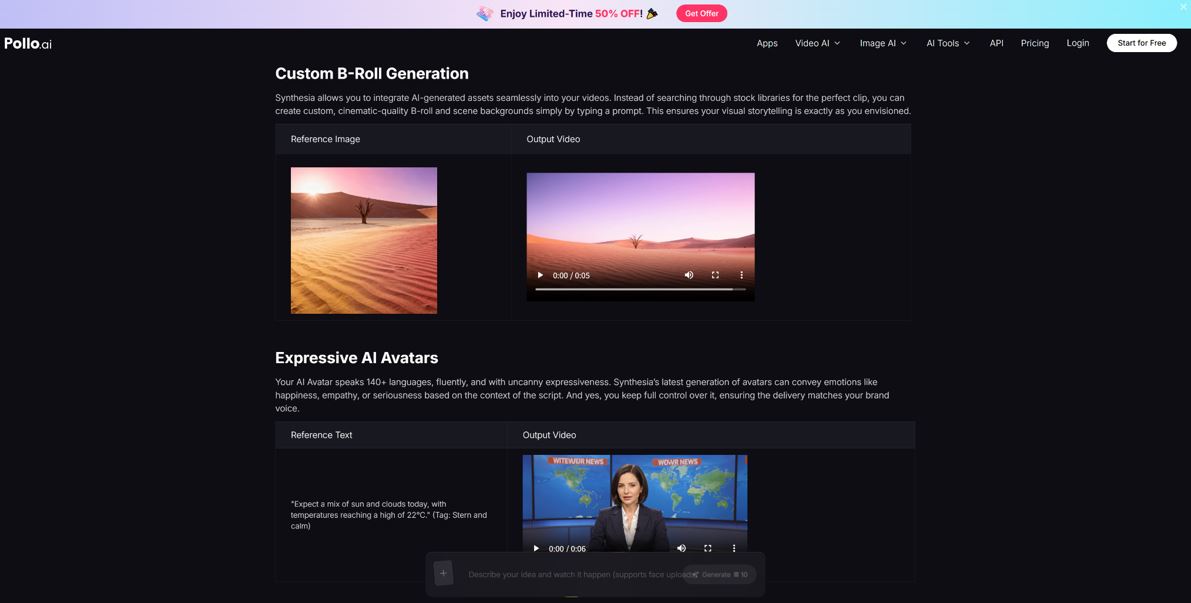Screen dimensions: 1191x603
Task: Click the Get Offer button
Action: [701, 13]
